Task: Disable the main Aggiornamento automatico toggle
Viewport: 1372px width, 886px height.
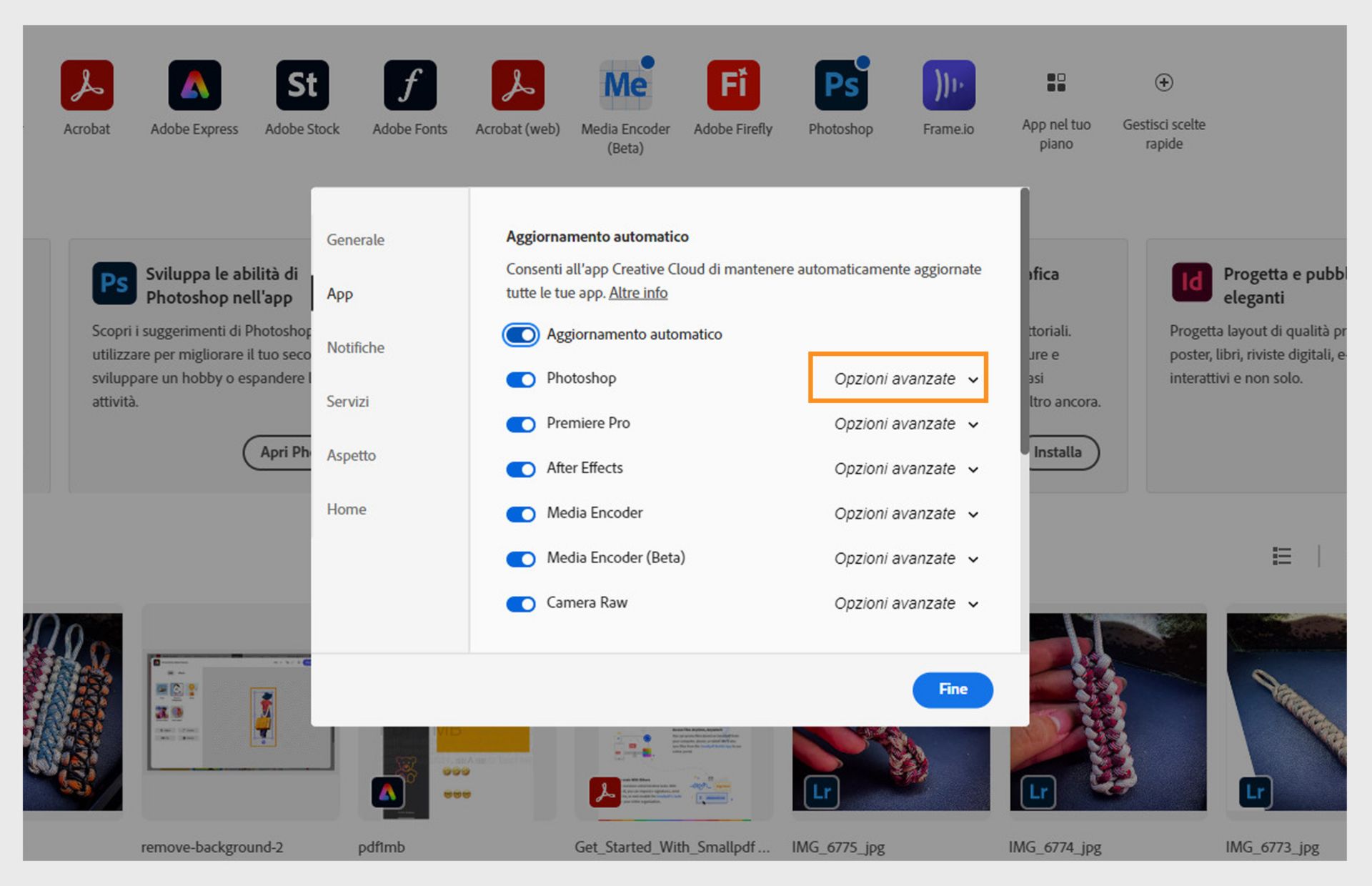Action: point(521,335)
